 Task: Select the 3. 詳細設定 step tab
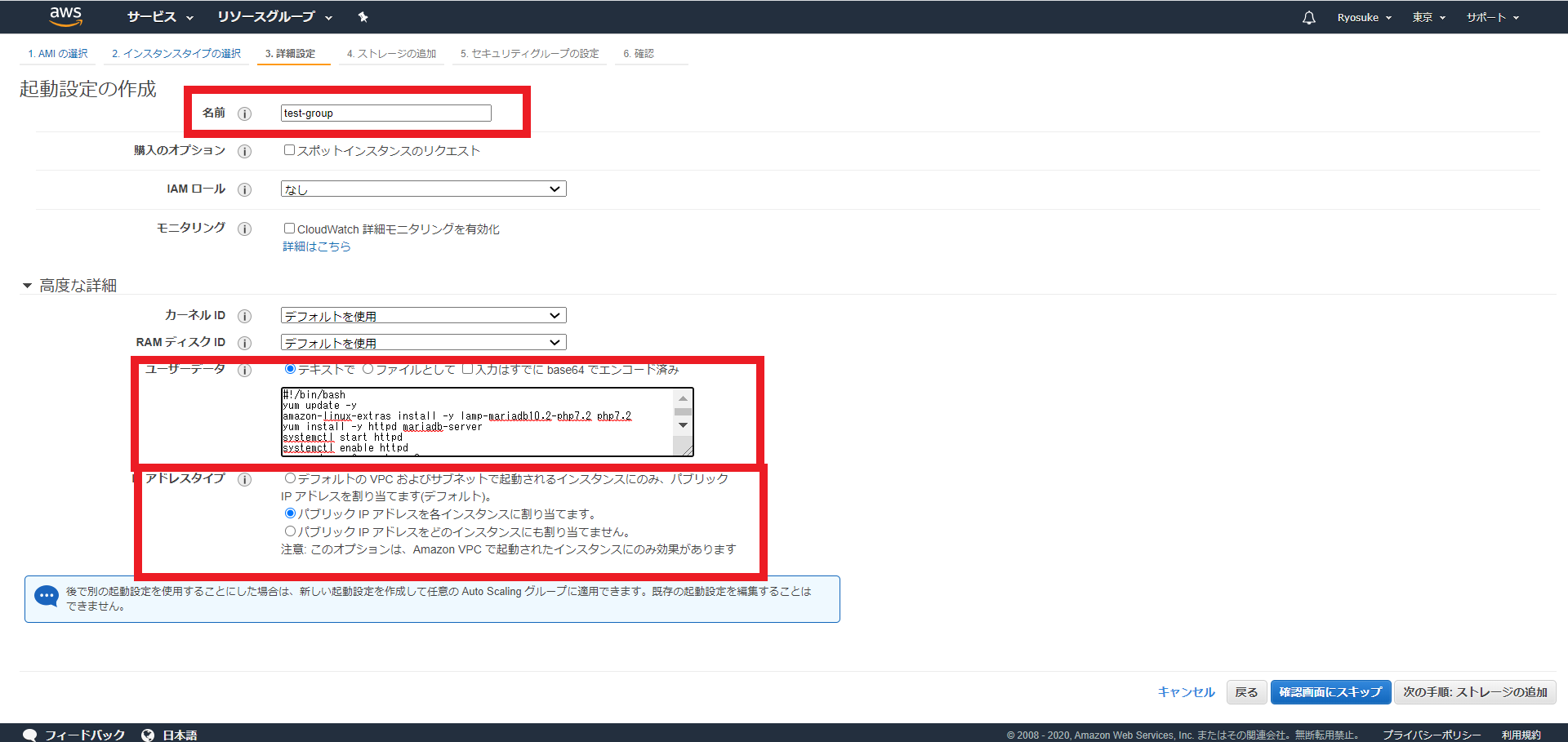tap(290, 54)
